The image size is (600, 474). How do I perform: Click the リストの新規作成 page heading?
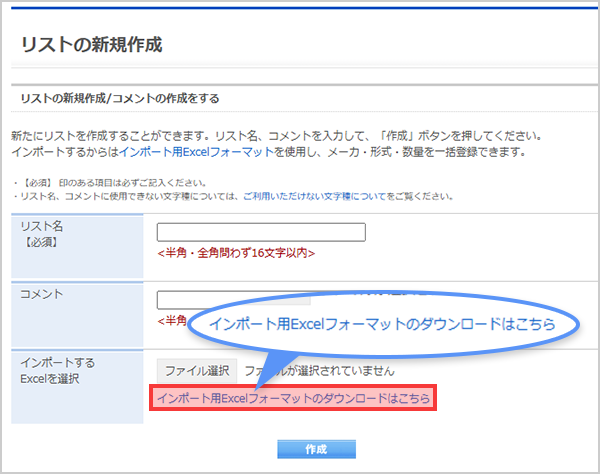[92, 44]
